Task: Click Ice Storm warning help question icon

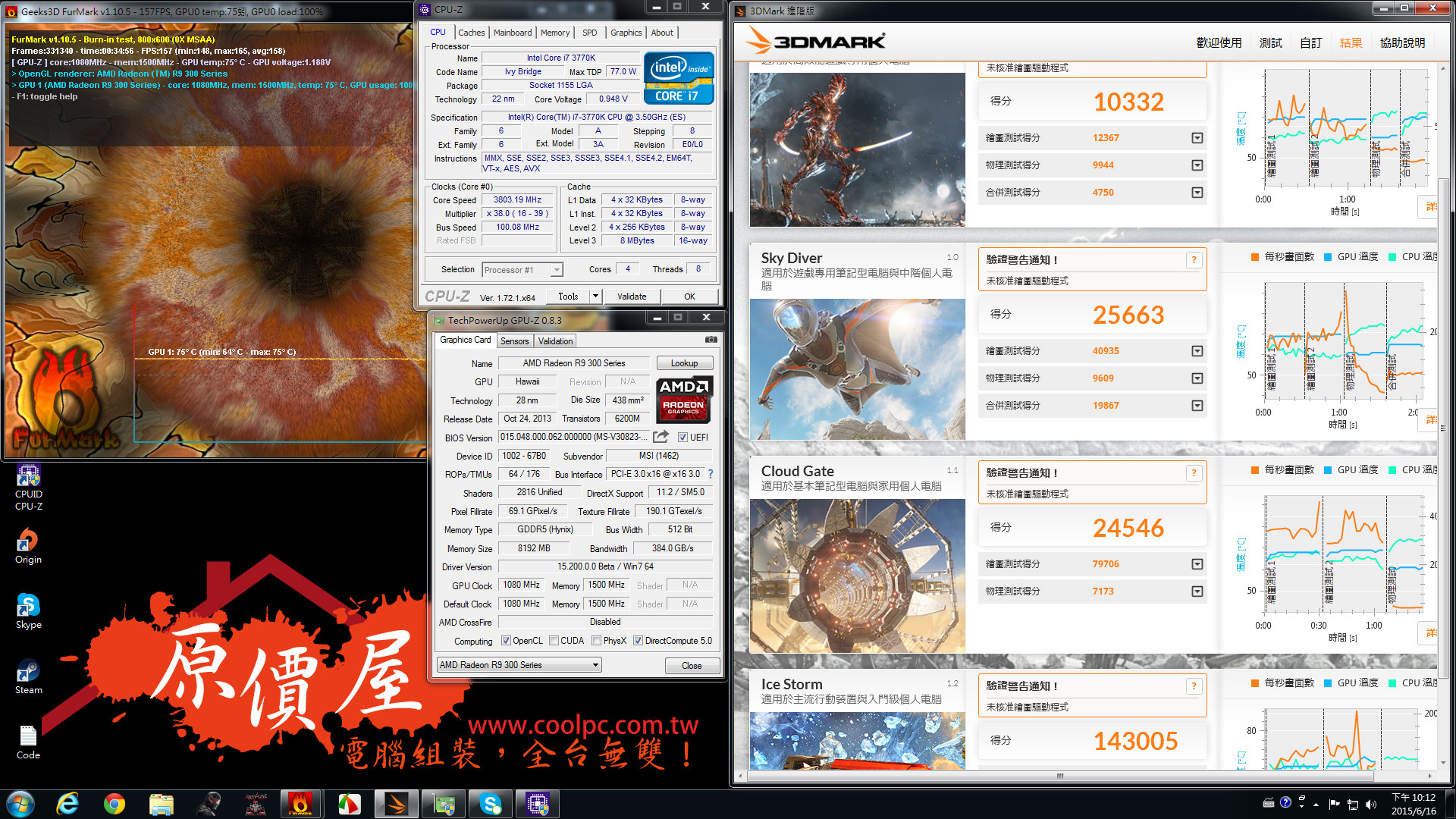Action: (1194, 686)
